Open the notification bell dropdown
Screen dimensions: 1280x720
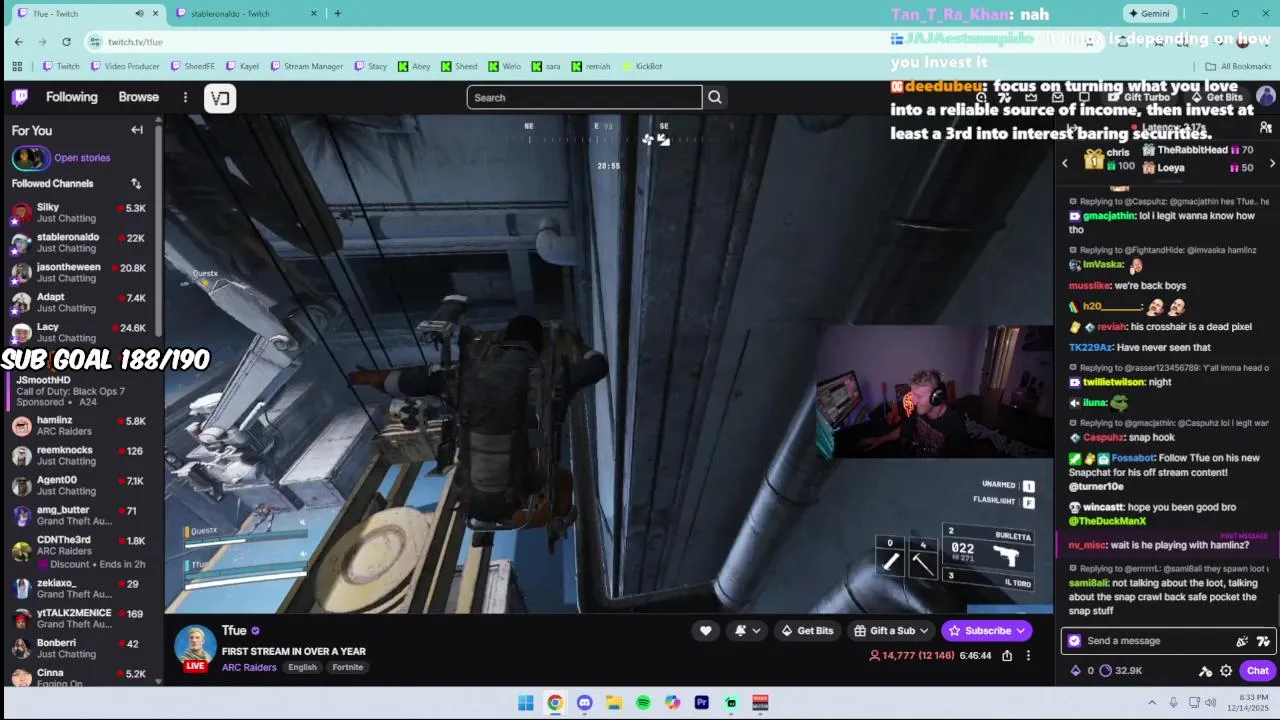click(x=749, y=630)
